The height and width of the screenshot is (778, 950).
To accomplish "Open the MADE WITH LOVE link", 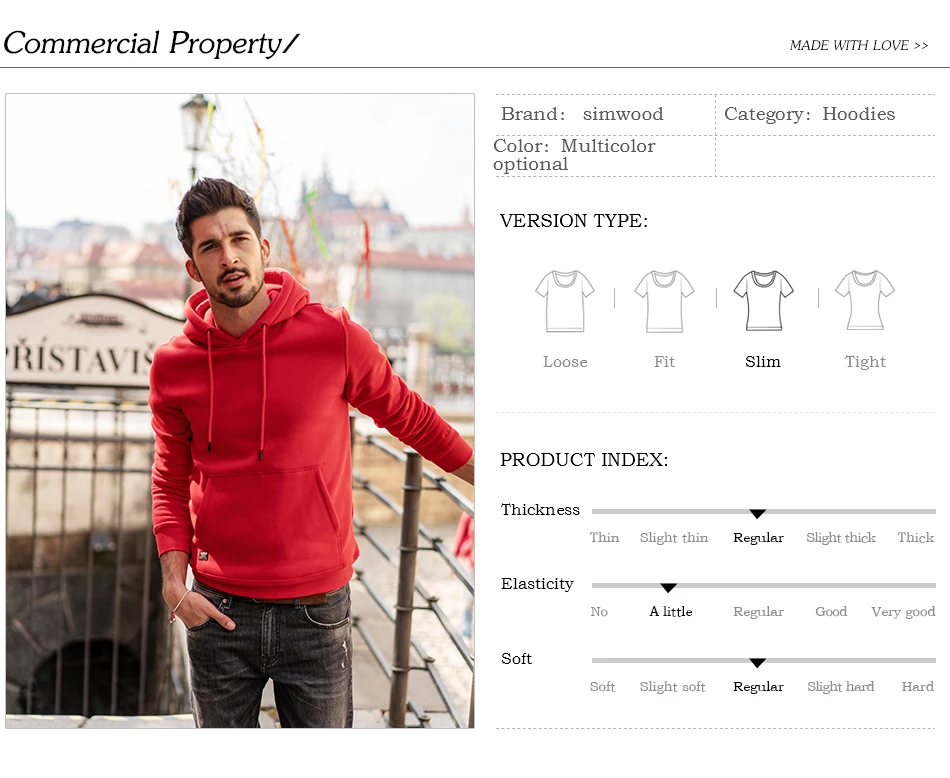I will pos(859,45).
